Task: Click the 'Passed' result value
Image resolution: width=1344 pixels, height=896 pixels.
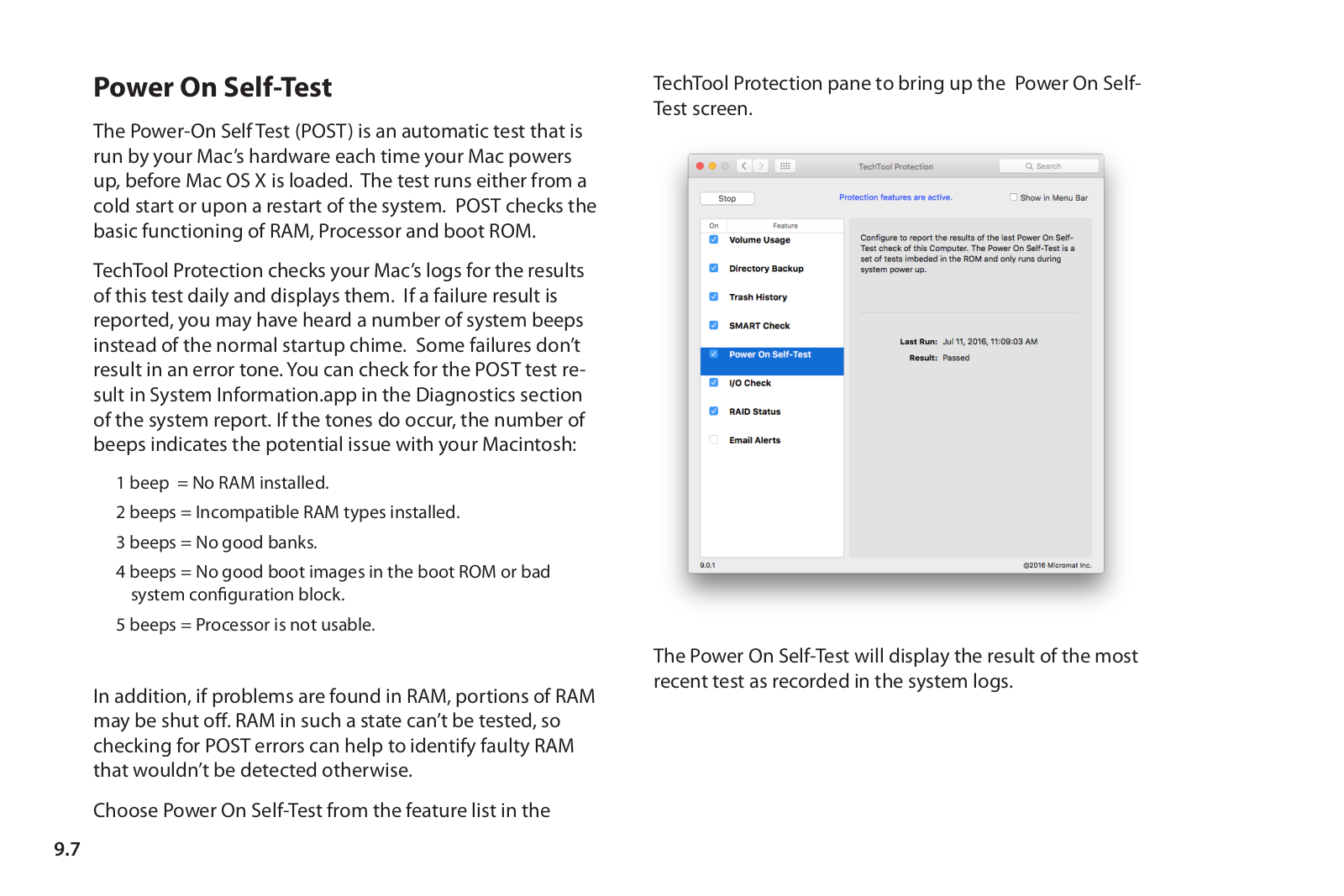Action: coord(956,358)
